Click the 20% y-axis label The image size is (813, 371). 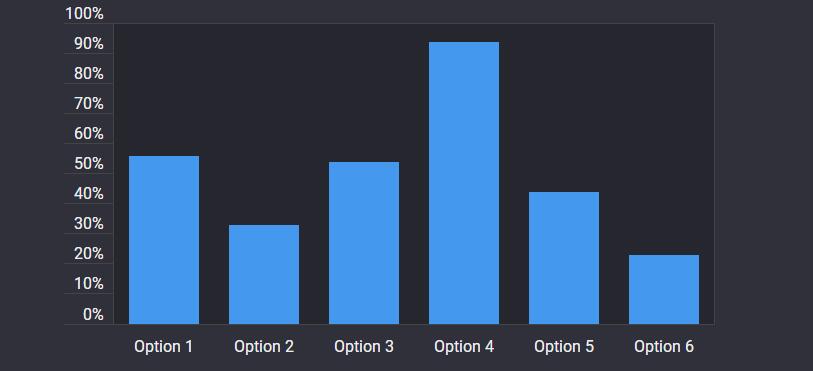click(x=89, y=254)
